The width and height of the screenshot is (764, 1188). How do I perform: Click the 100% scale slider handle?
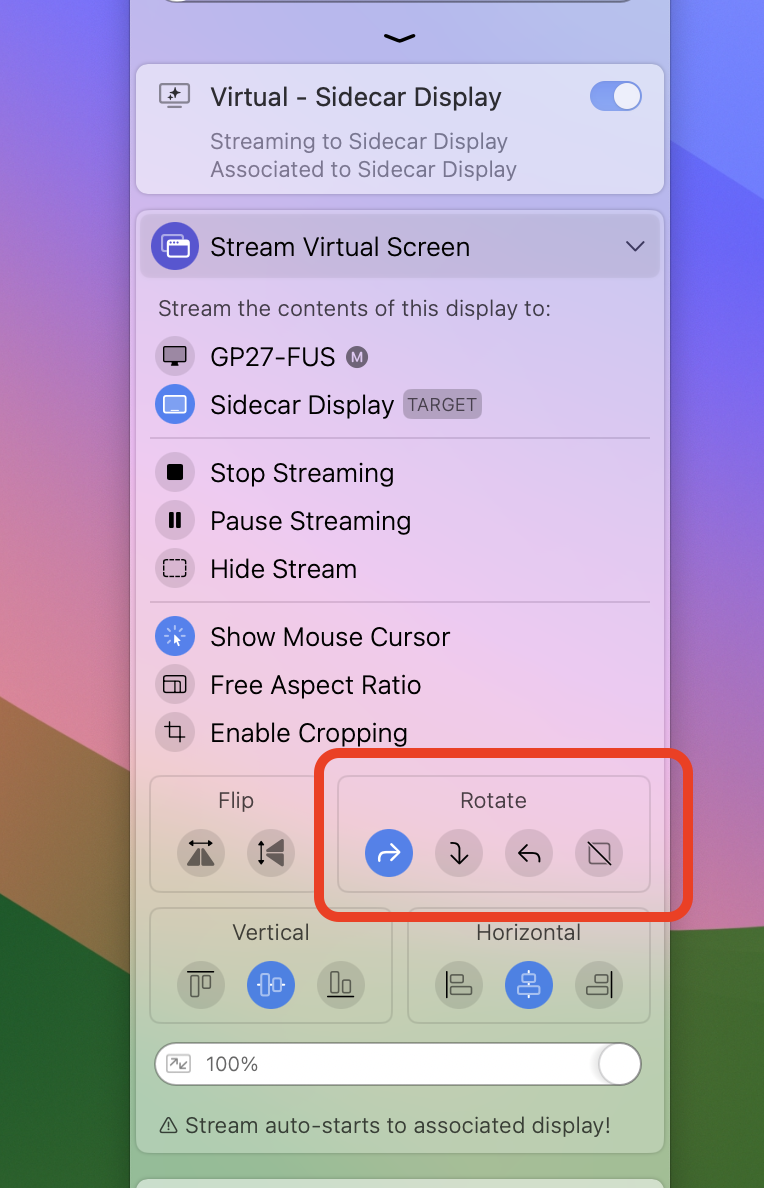coord(619,1064)
